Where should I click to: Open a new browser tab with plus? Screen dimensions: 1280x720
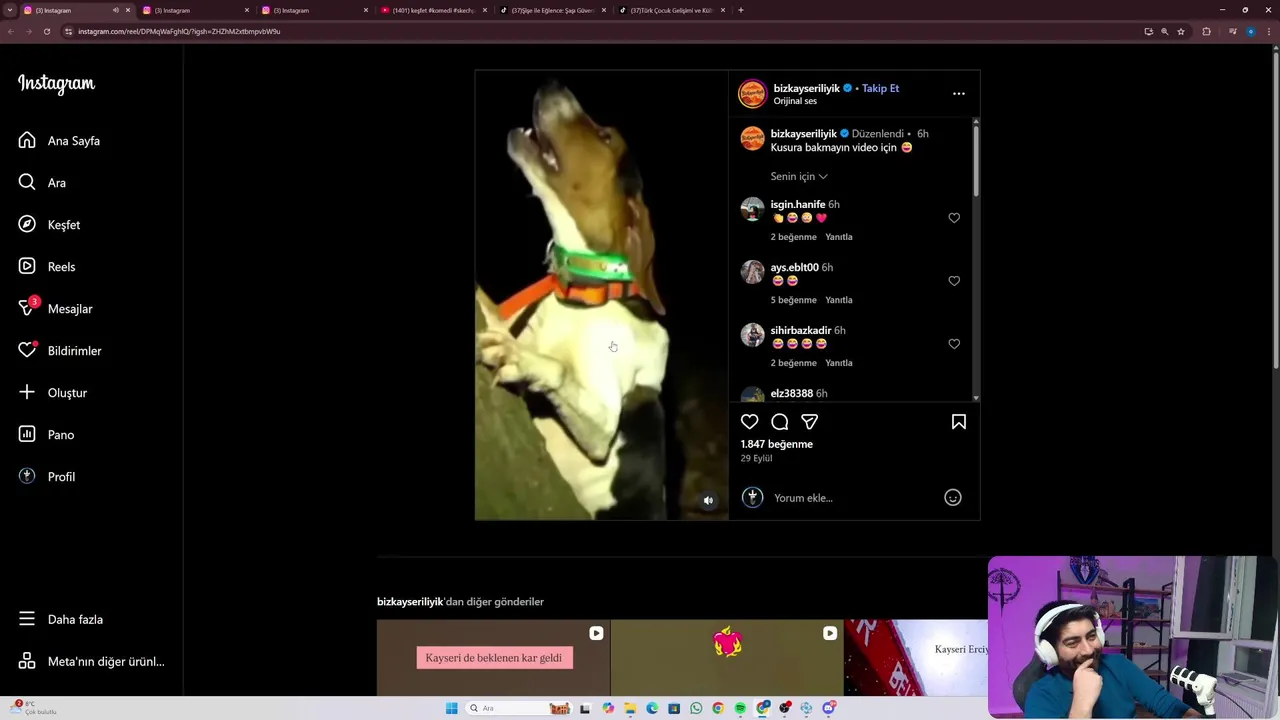(740, 10)
